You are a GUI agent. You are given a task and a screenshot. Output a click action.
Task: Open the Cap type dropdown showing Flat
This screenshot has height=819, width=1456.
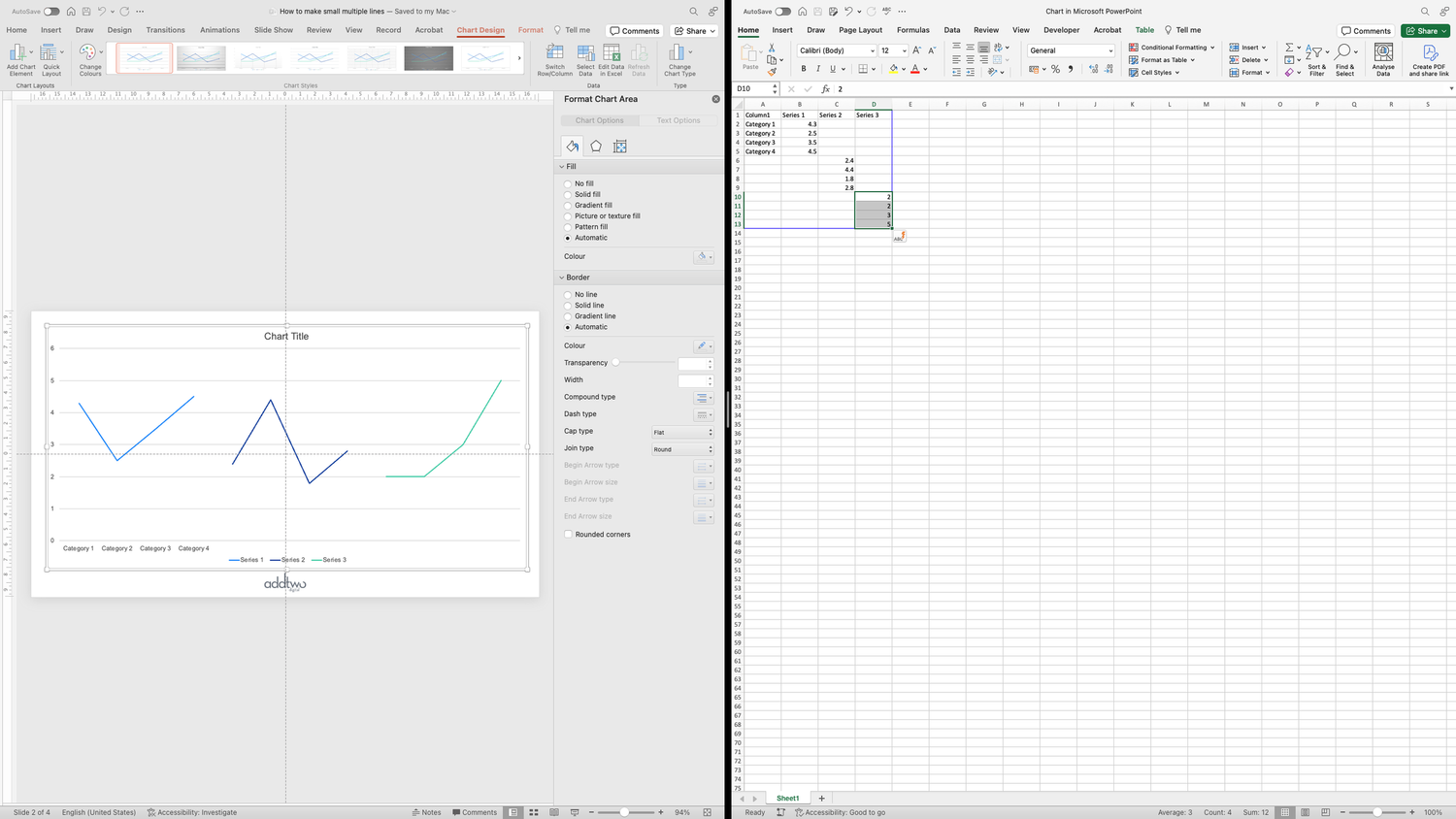coord(683,431)
